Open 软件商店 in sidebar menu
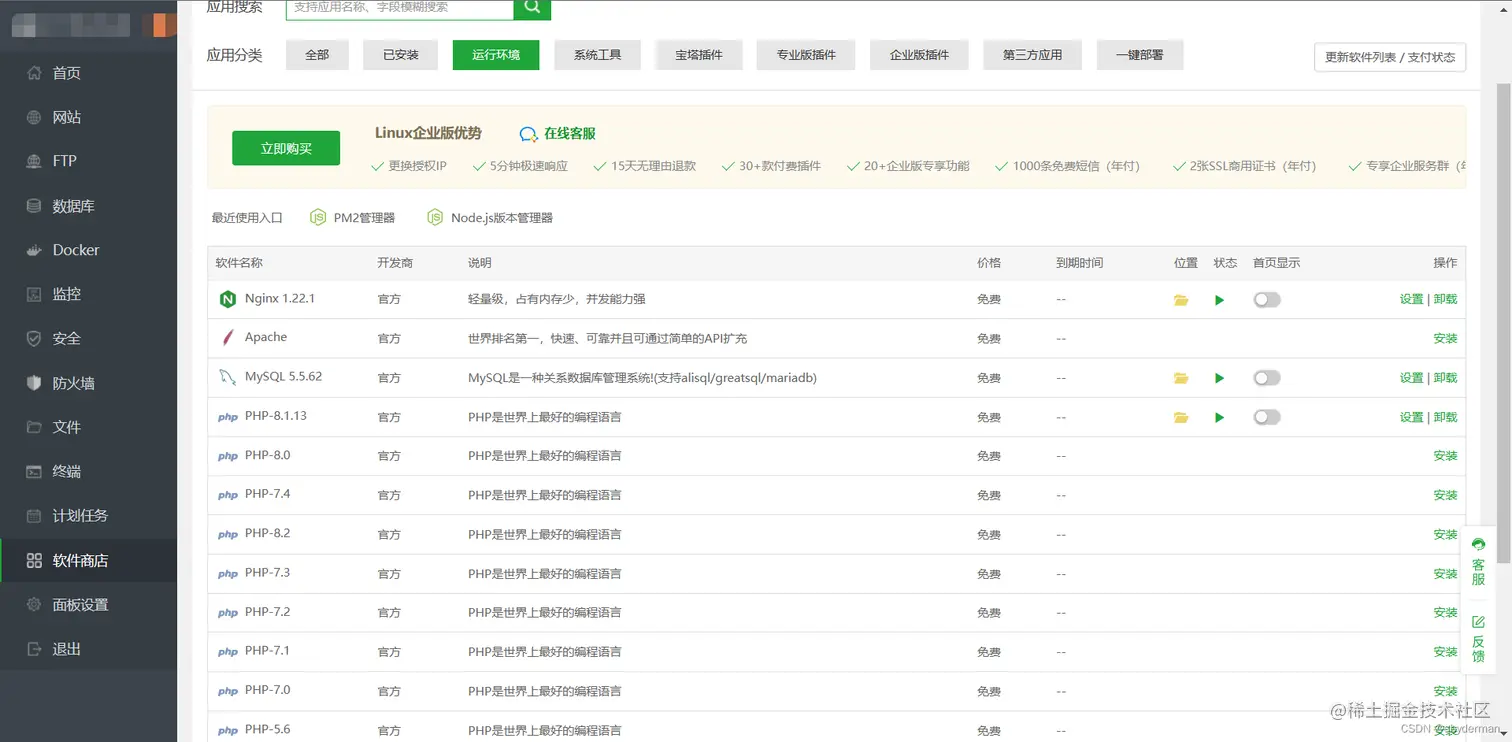This screenshot has width=1512, height=742. point(88,560)
